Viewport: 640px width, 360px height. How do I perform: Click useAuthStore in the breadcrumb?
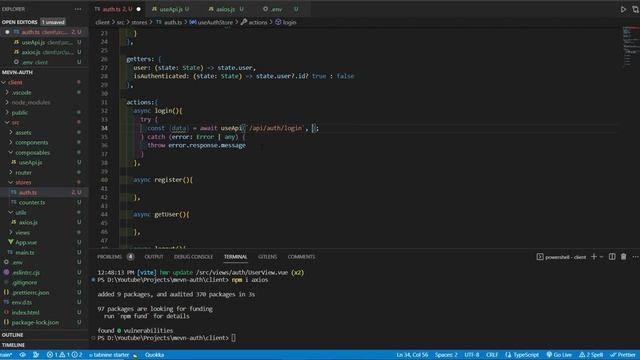pyautogui.click(x=215, y=22)
